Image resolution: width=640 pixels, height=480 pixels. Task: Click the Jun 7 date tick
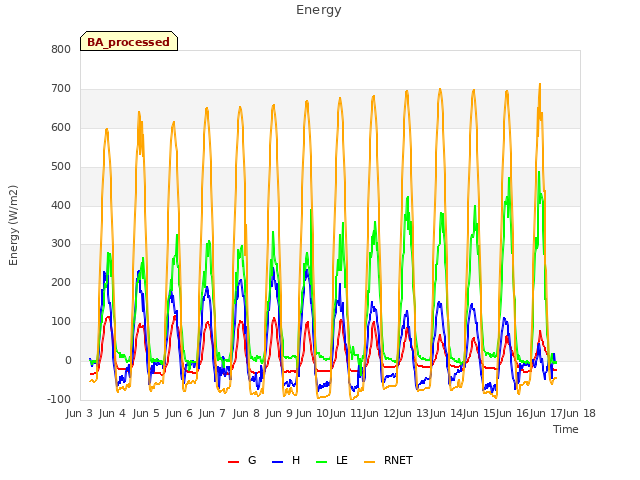point(212,413)
